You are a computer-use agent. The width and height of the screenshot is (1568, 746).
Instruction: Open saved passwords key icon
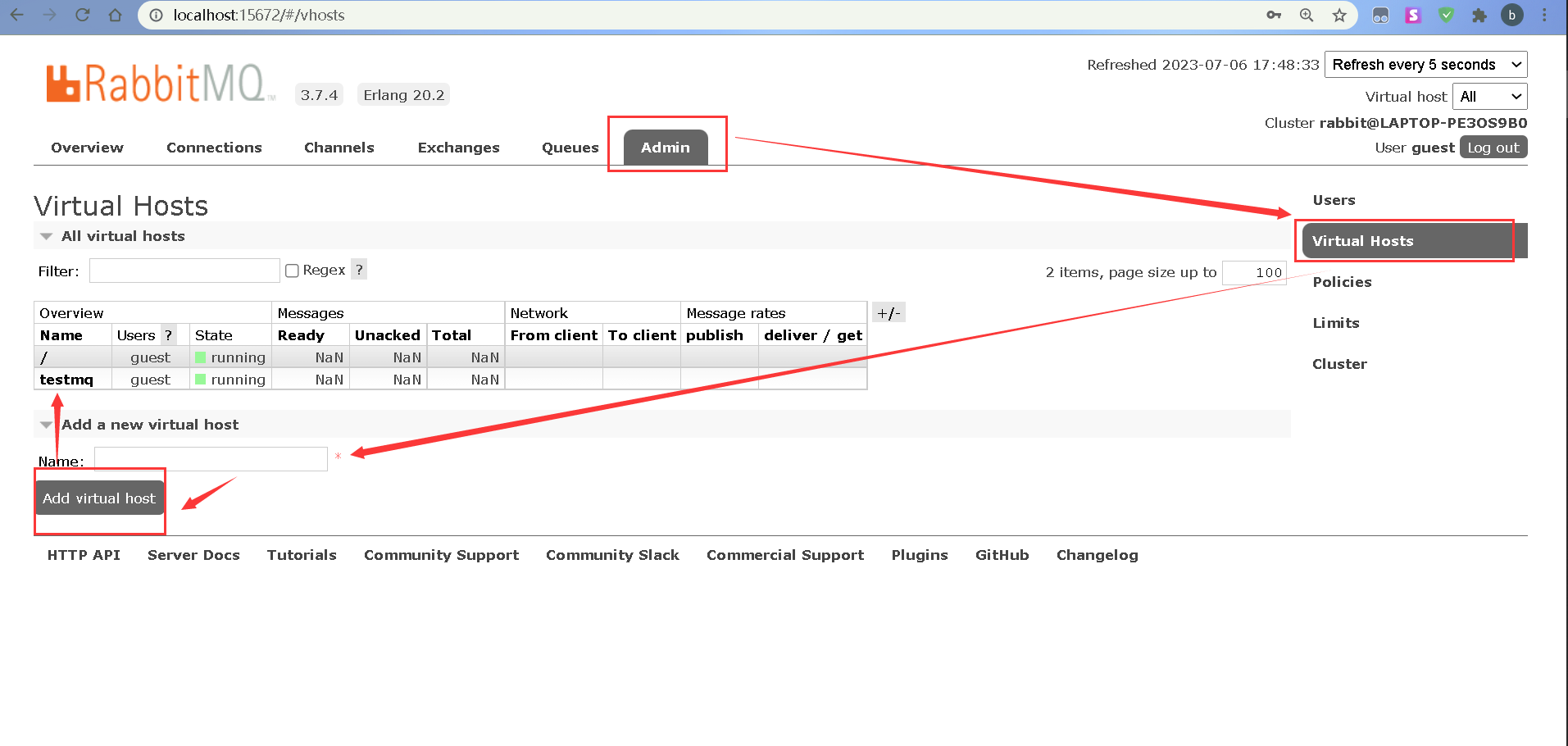1274,15
